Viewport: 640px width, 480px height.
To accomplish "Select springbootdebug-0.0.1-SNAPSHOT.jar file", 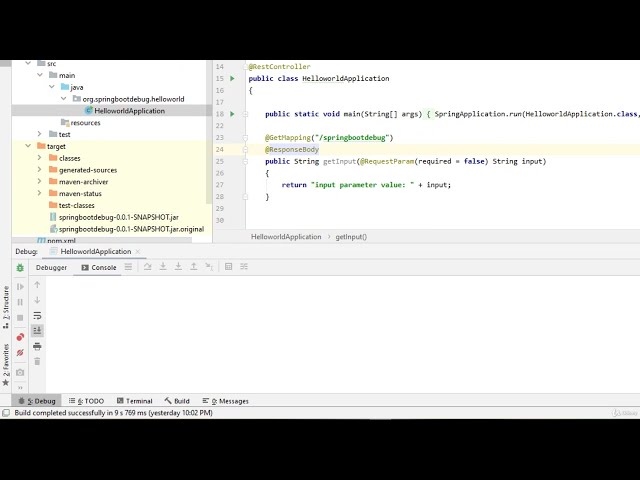I will [114, 217].
